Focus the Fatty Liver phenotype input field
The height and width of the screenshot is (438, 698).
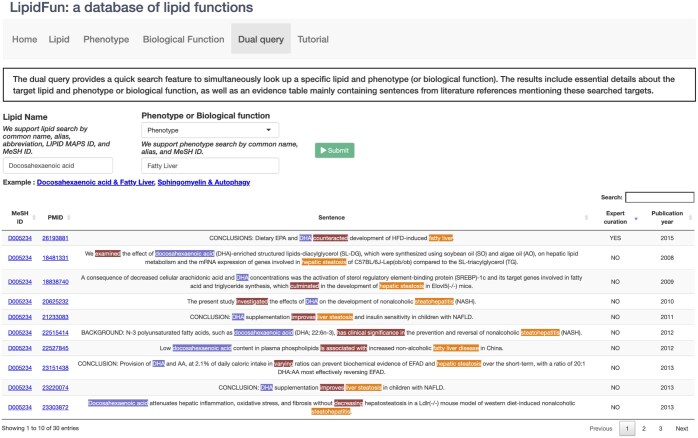click(210, 166)
